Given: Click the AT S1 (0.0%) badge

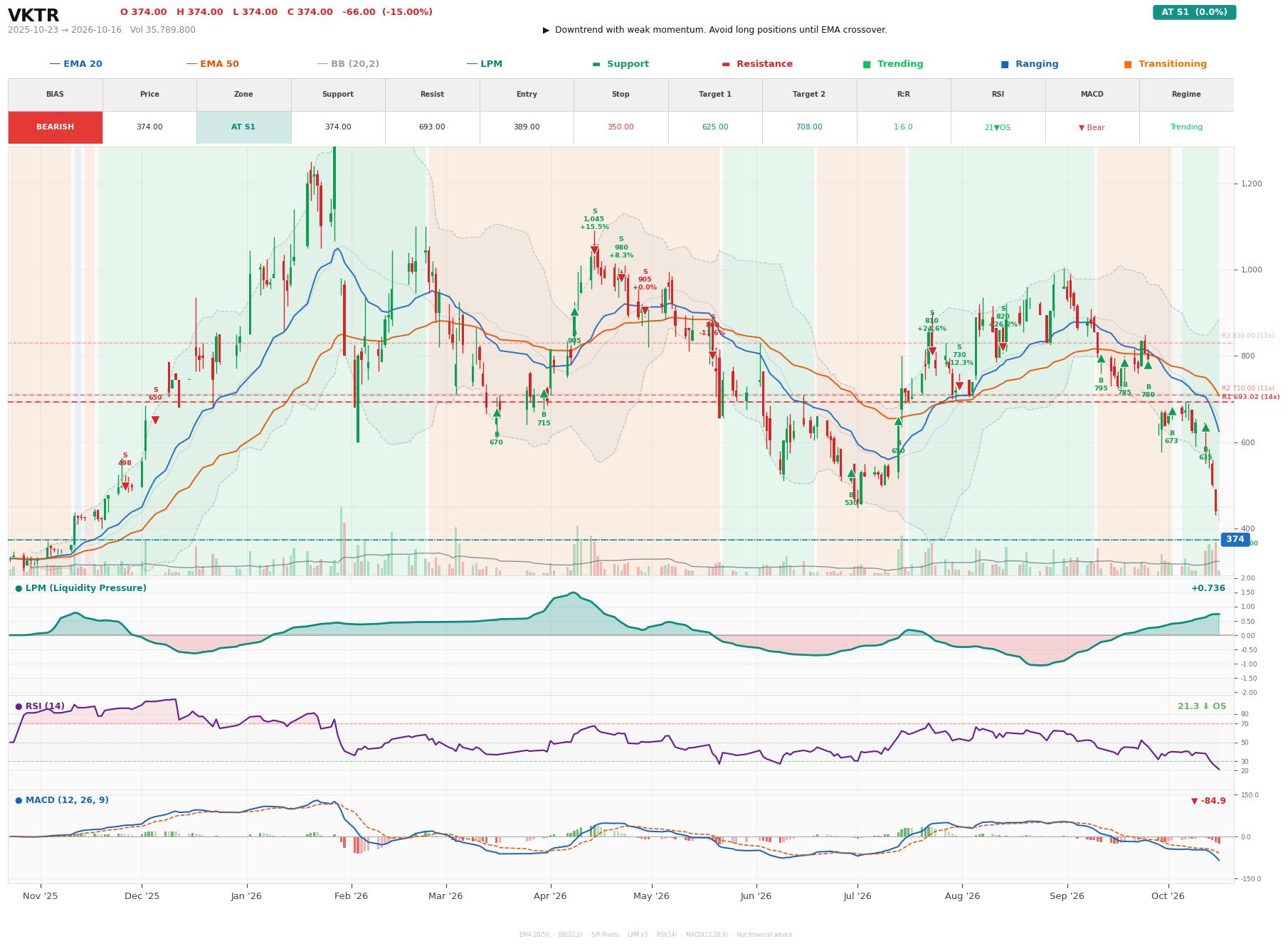Looking at the screenshot, I should pos(1194,12).
